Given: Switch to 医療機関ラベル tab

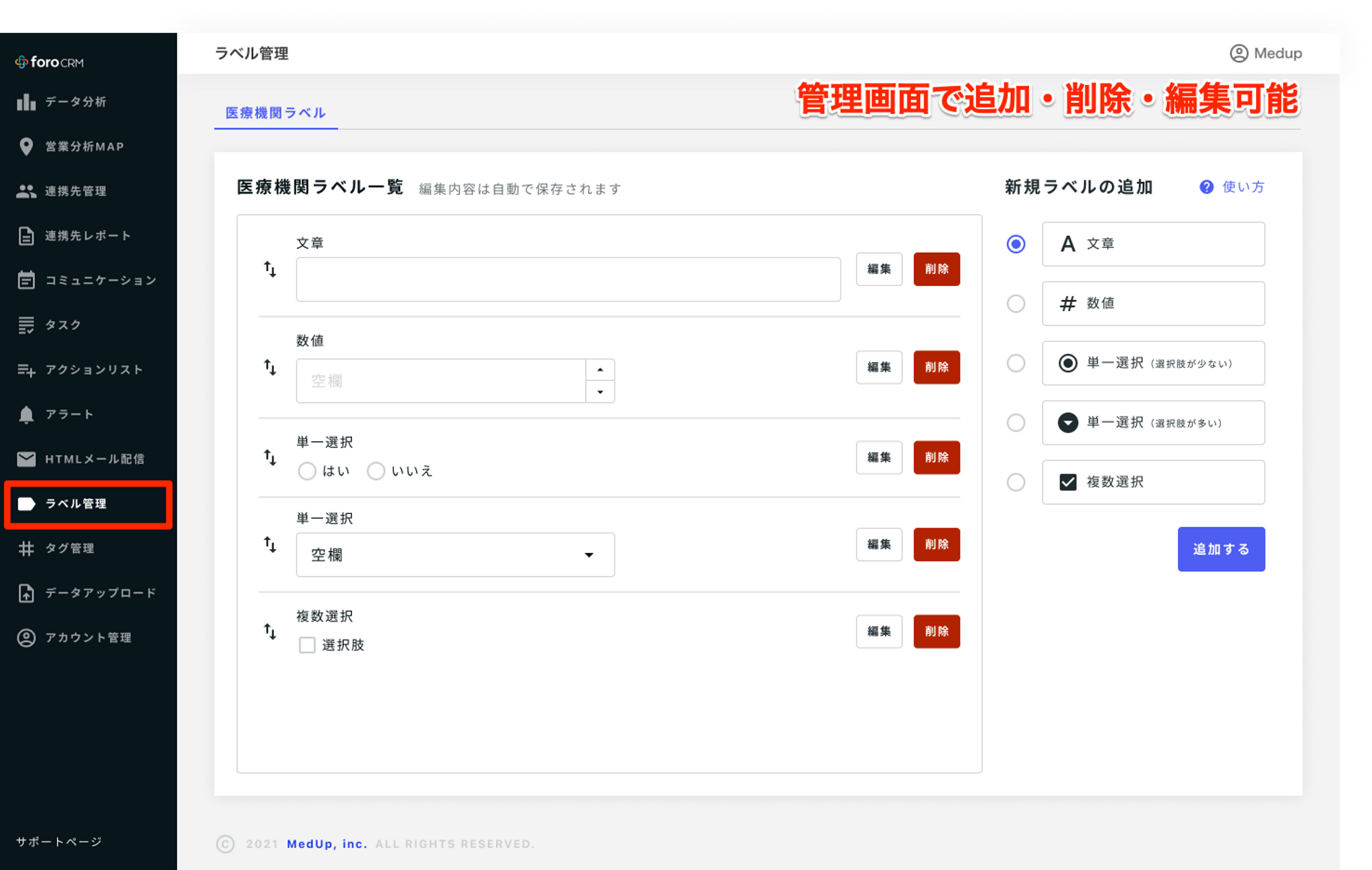Looking at the screenshot, I should [x=276, y=113].
